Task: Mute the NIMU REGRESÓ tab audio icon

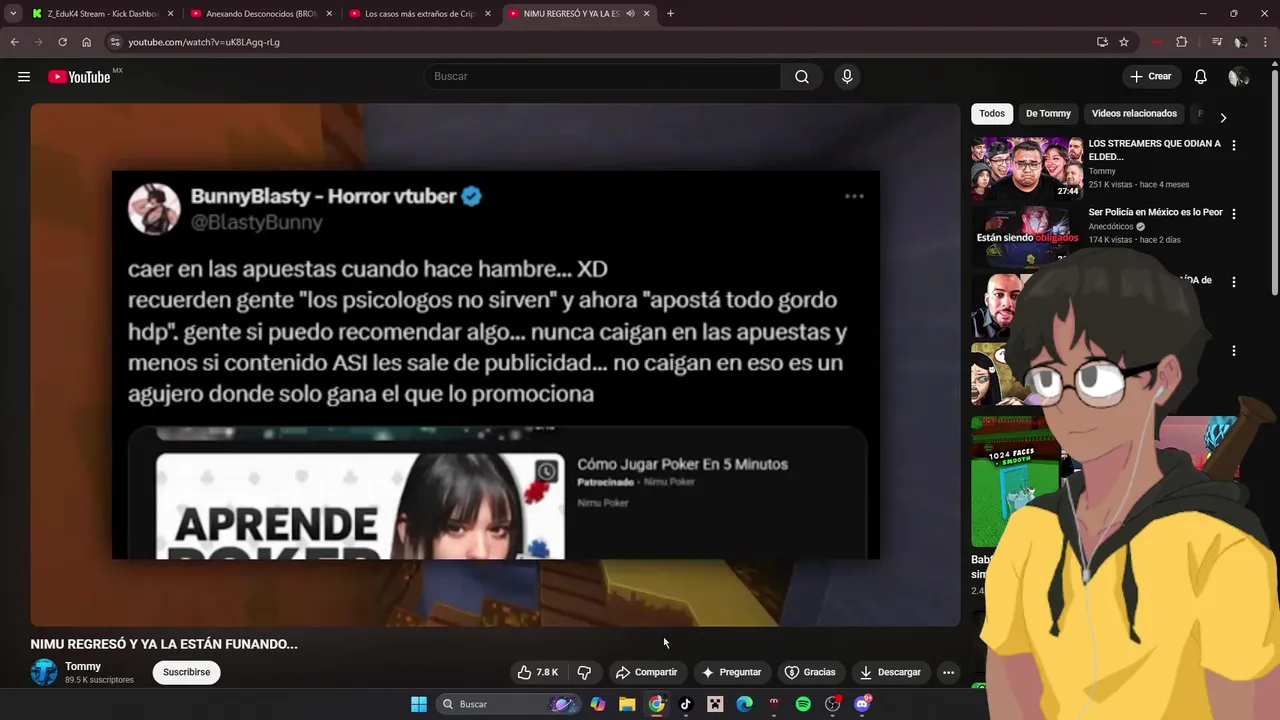Action: pyautogui.click(x=631, y=14)
